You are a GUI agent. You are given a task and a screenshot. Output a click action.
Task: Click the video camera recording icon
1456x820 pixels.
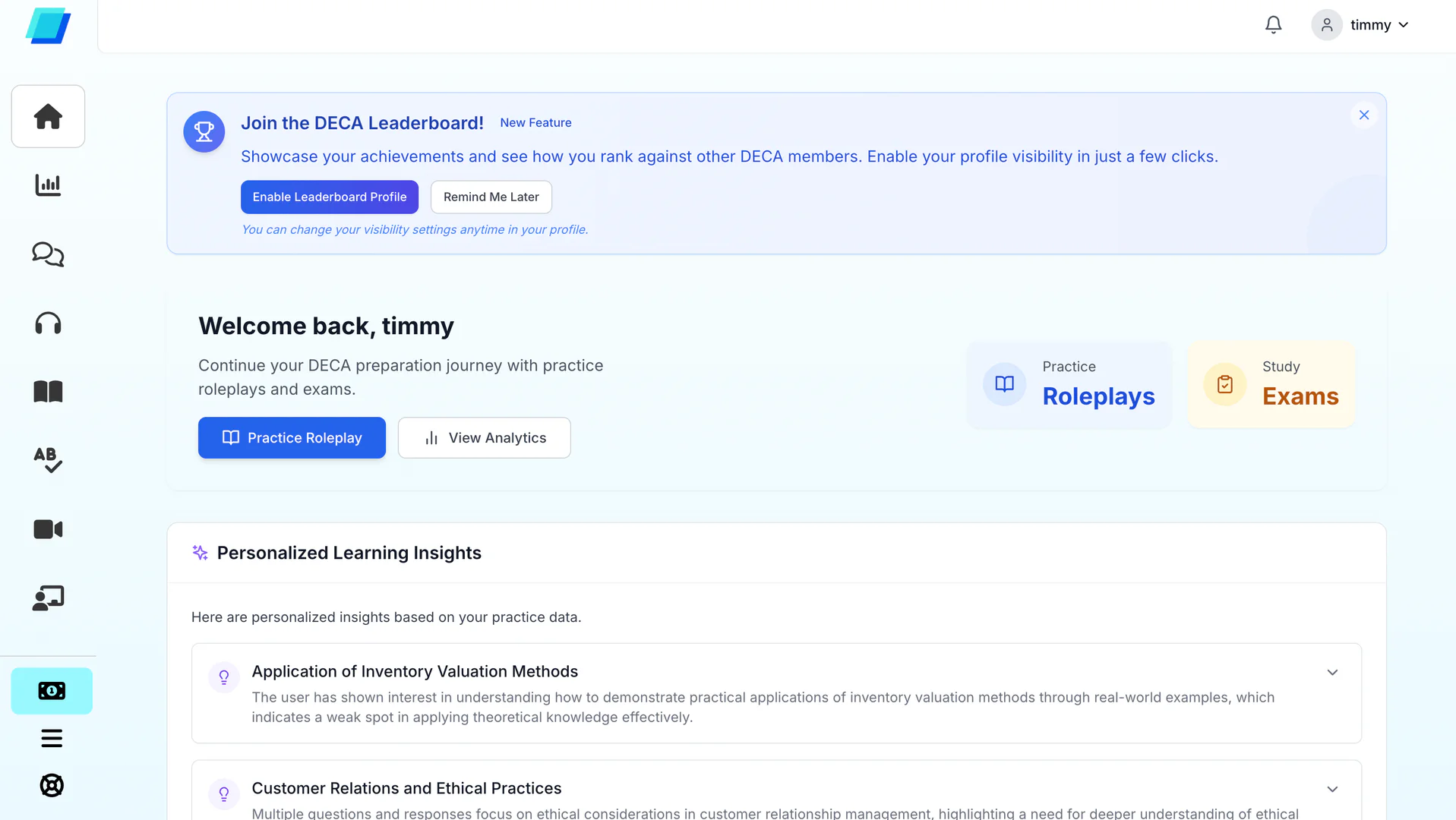pos(48,528)
